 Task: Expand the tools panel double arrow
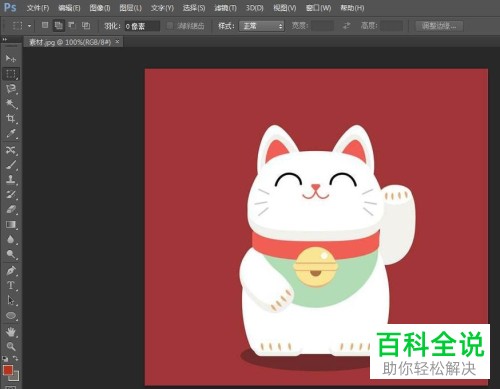[5, 39]
